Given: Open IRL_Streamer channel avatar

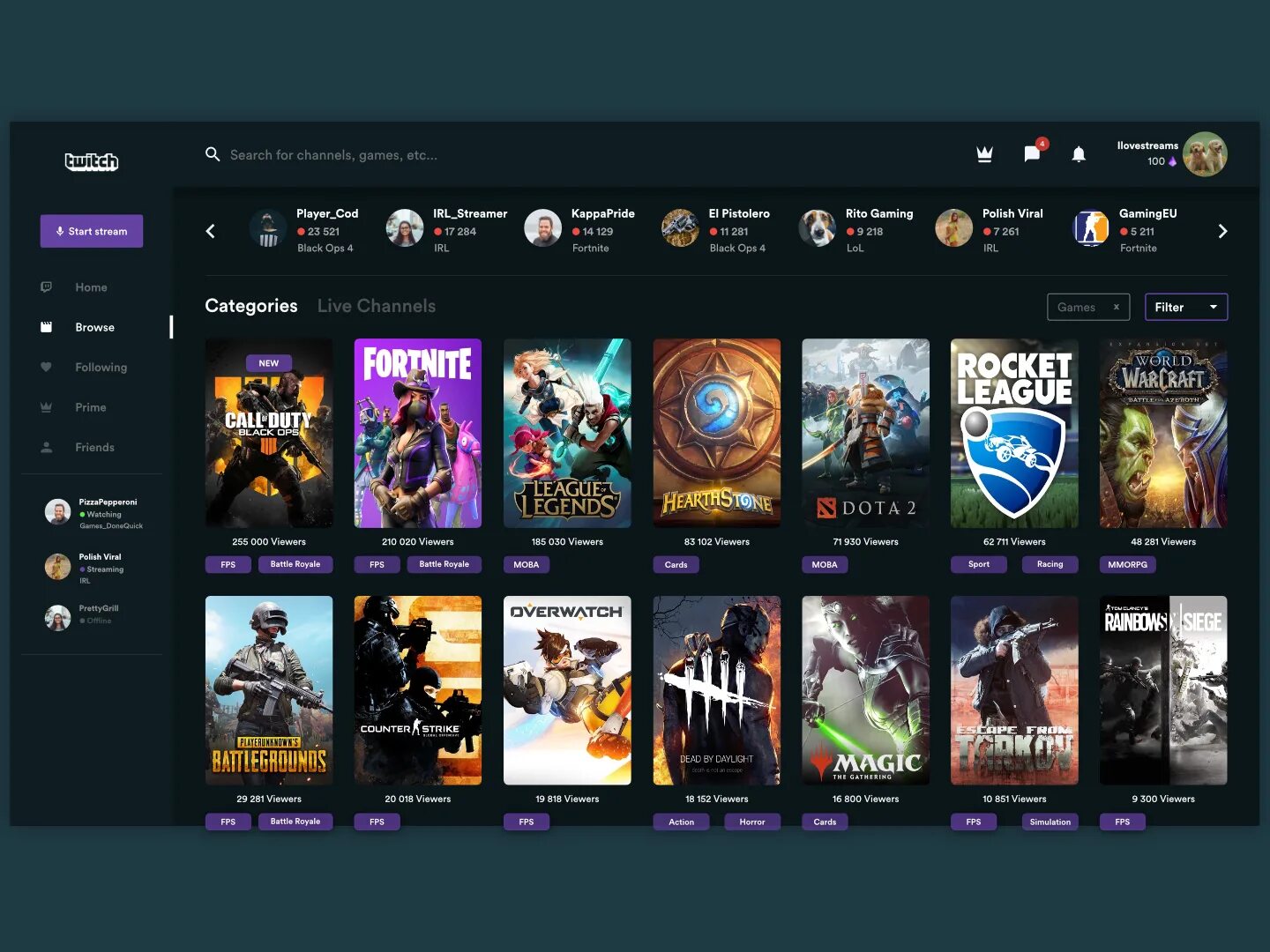Looking at the screenshot, I should point(405,228).
